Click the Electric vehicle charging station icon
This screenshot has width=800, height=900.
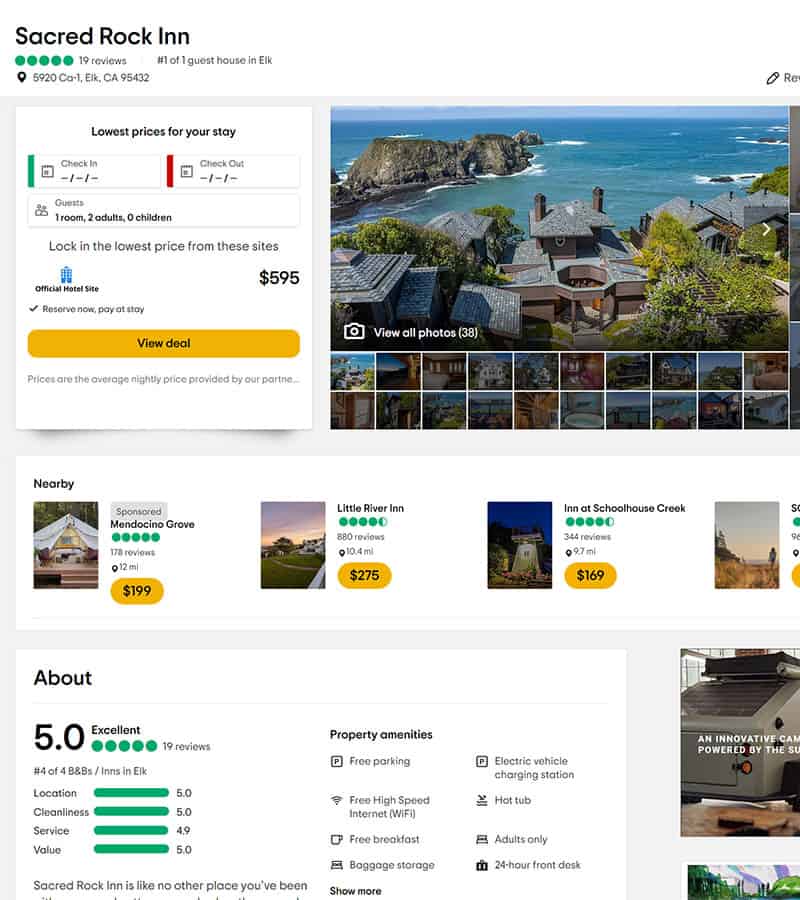tap(481, 761)
